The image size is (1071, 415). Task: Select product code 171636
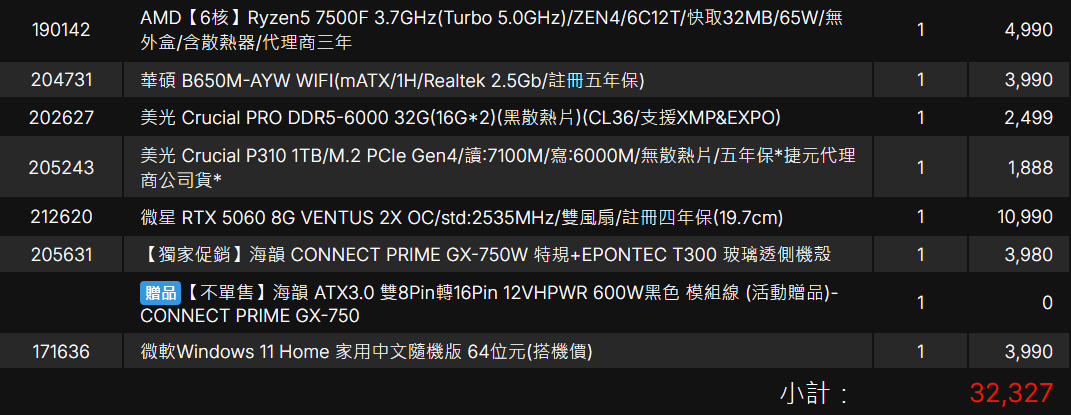tap(61, 352)
